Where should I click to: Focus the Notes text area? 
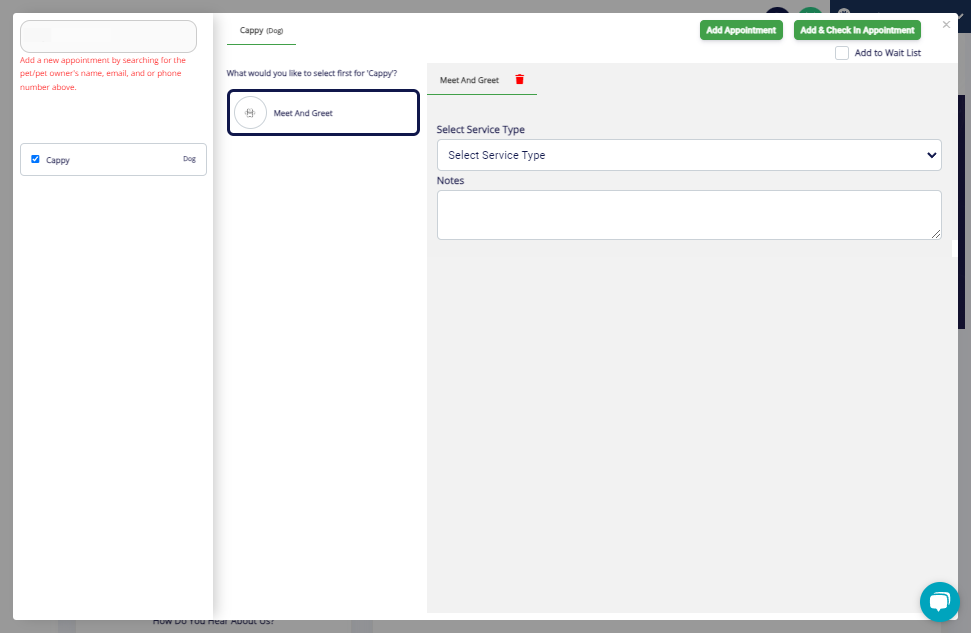[x=689, y=215]
